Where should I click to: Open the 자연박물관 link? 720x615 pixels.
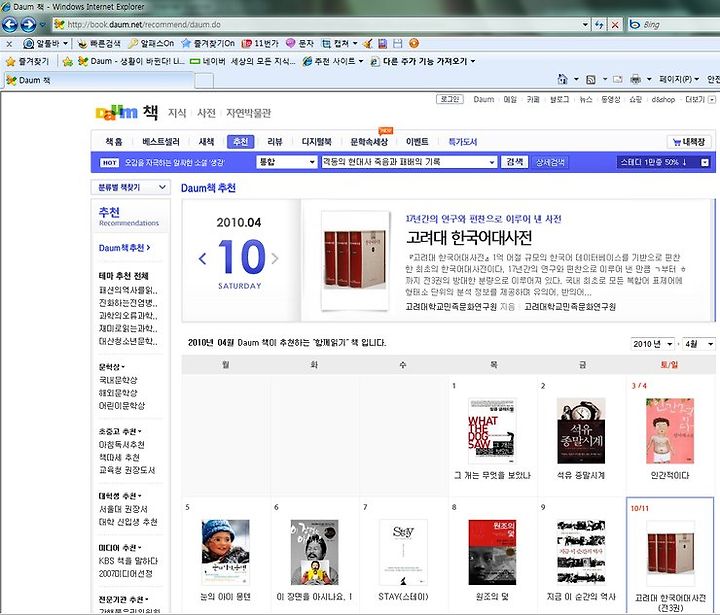248,113
